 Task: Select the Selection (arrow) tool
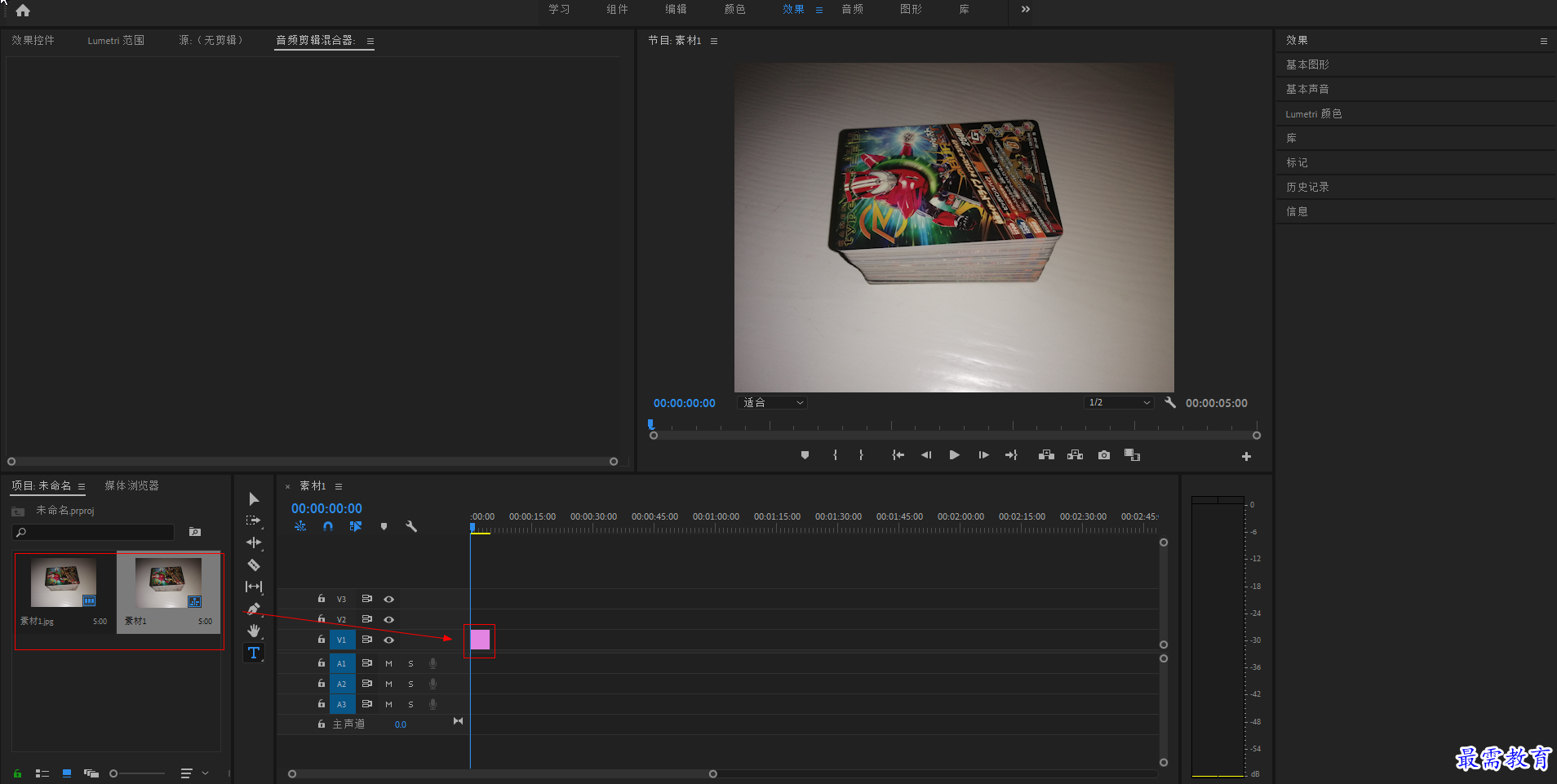pyautogui.click(x=254, y=498)
